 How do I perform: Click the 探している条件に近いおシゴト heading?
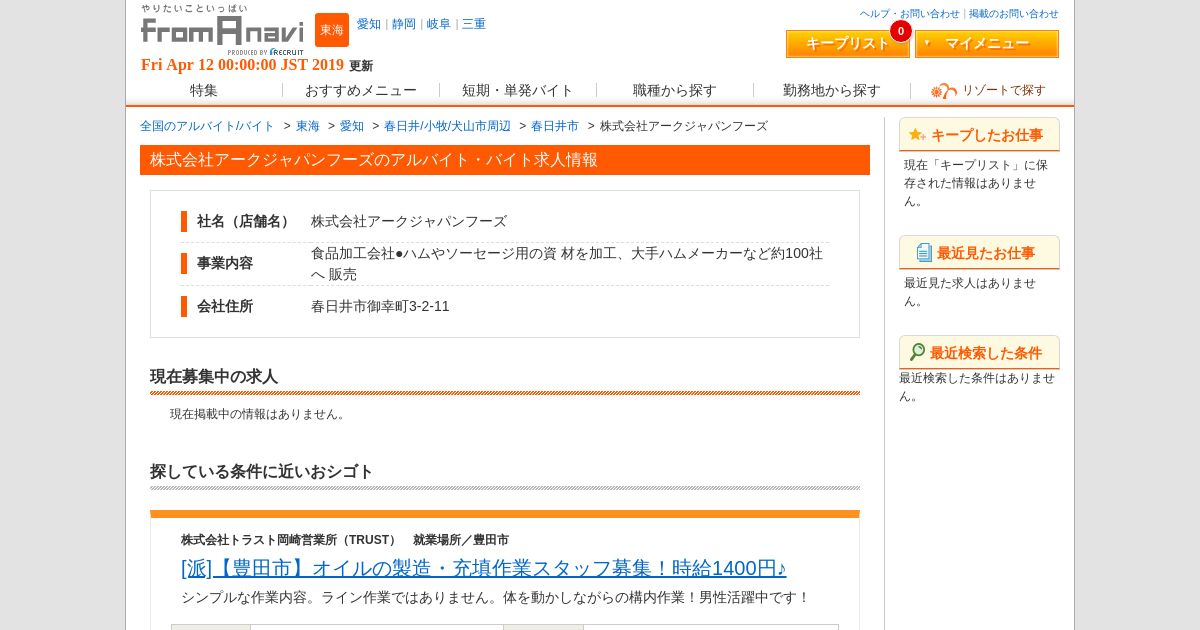coord(262,472)
